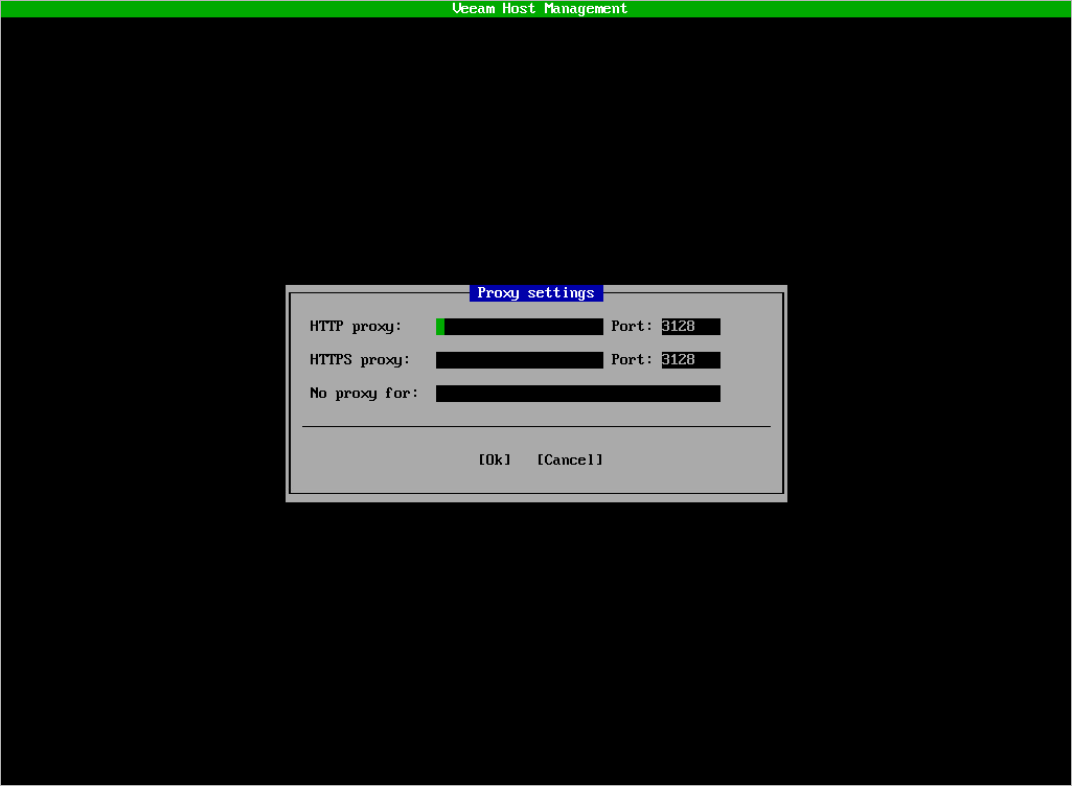Select the 'No proxy for' input field
This screenshot has width=1072, height=786.
click(x=578, y=394)
